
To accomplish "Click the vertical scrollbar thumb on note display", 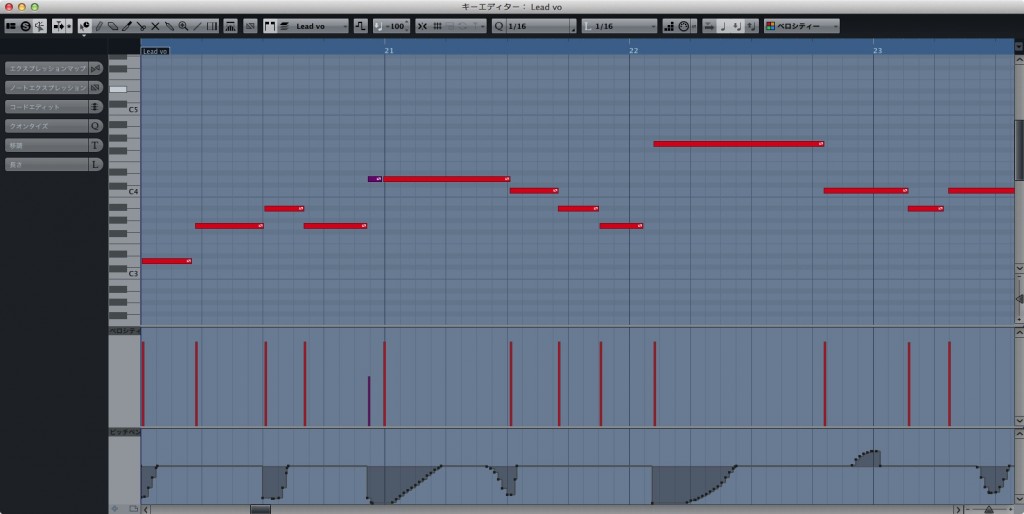I will click(x=1019, y=149).
